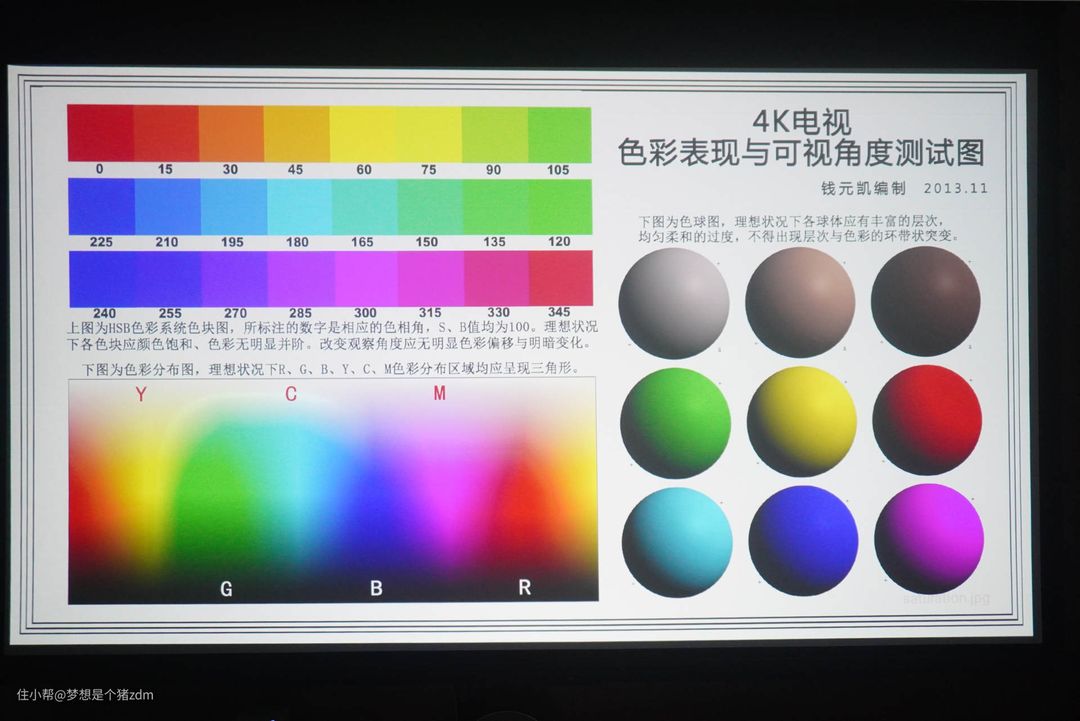Choose the magenta block labeled 300
The height and width of the screenshot is (721, 1080).
(x=364, y=279)
